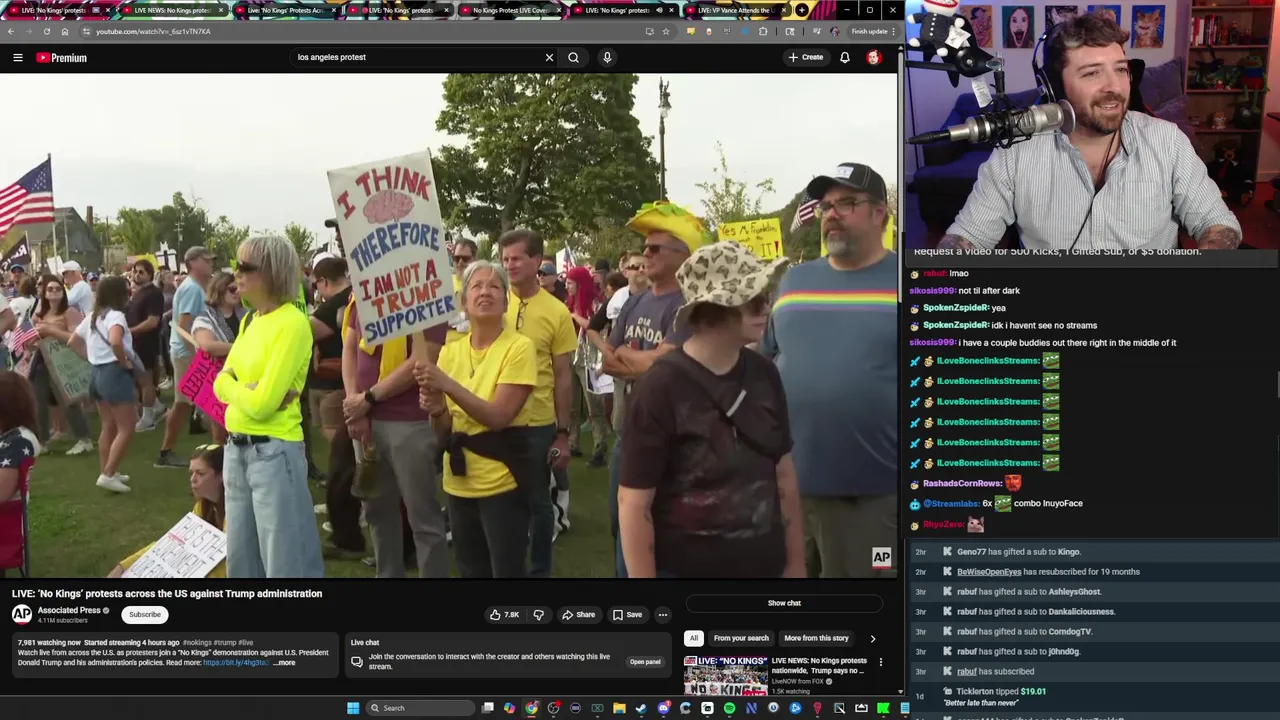Open Associated Press channel avatar
This screenshot has width=1280, height=720.
(x=22, y=614)
